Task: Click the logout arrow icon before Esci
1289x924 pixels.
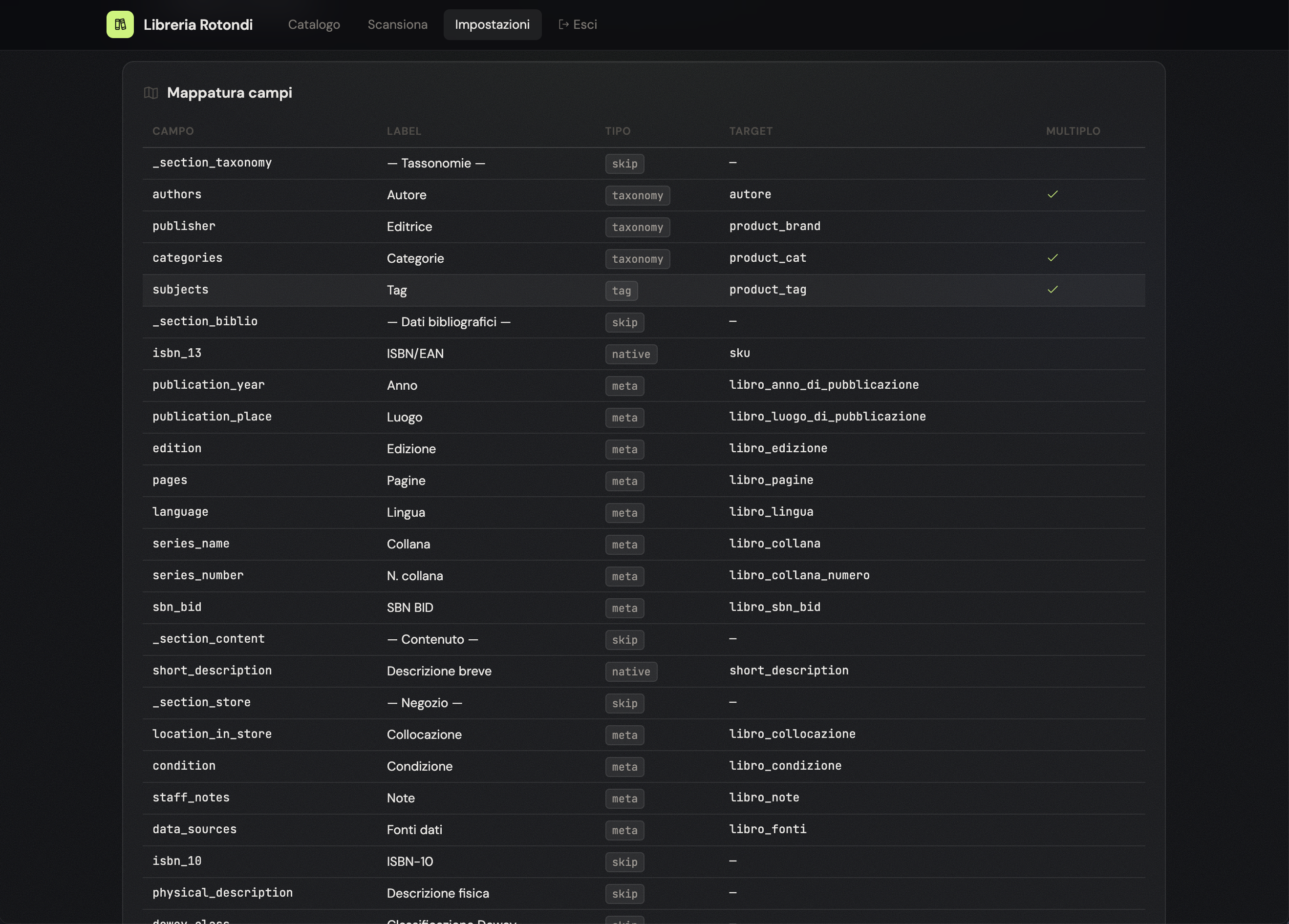Action: pos(563,24)
